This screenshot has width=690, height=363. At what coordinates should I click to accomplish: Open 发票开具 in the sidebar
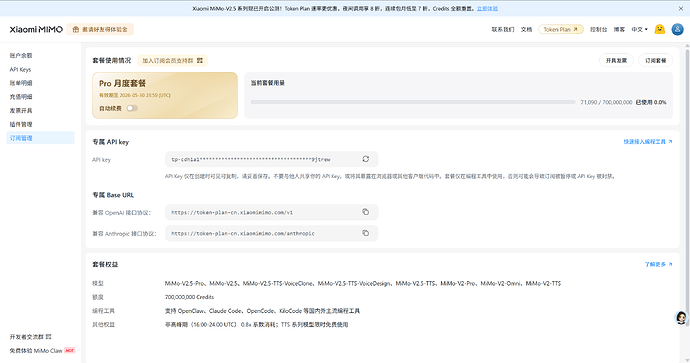pyautogui.click(x=21, y=110)
